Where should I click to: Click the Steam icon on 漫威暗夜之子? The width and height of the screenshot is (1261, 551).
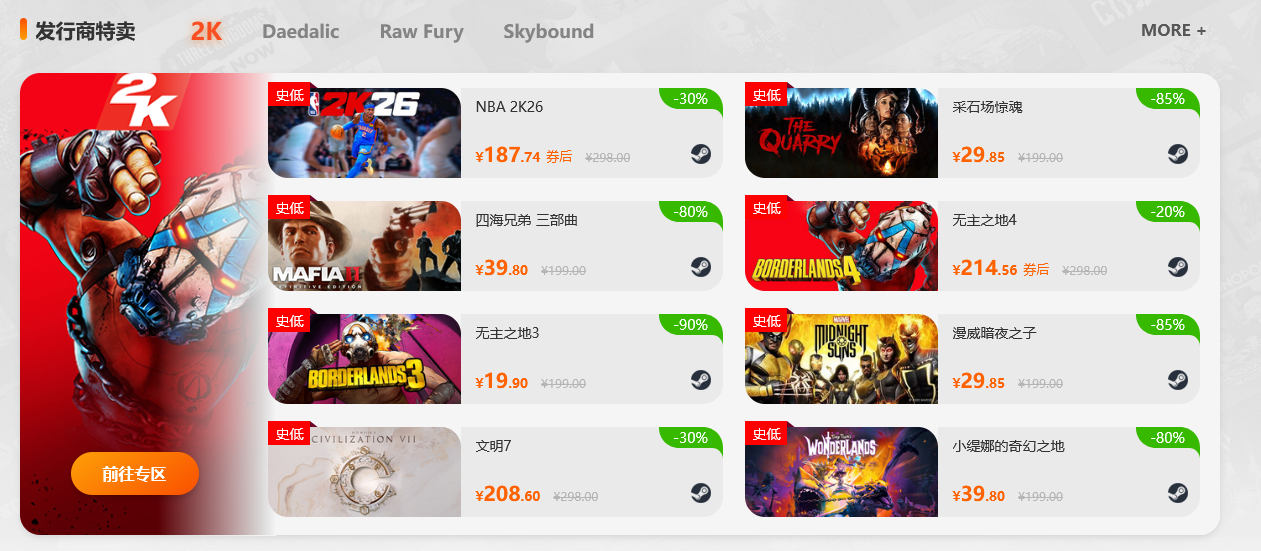pyautogui.click(x=1177, y=380)
